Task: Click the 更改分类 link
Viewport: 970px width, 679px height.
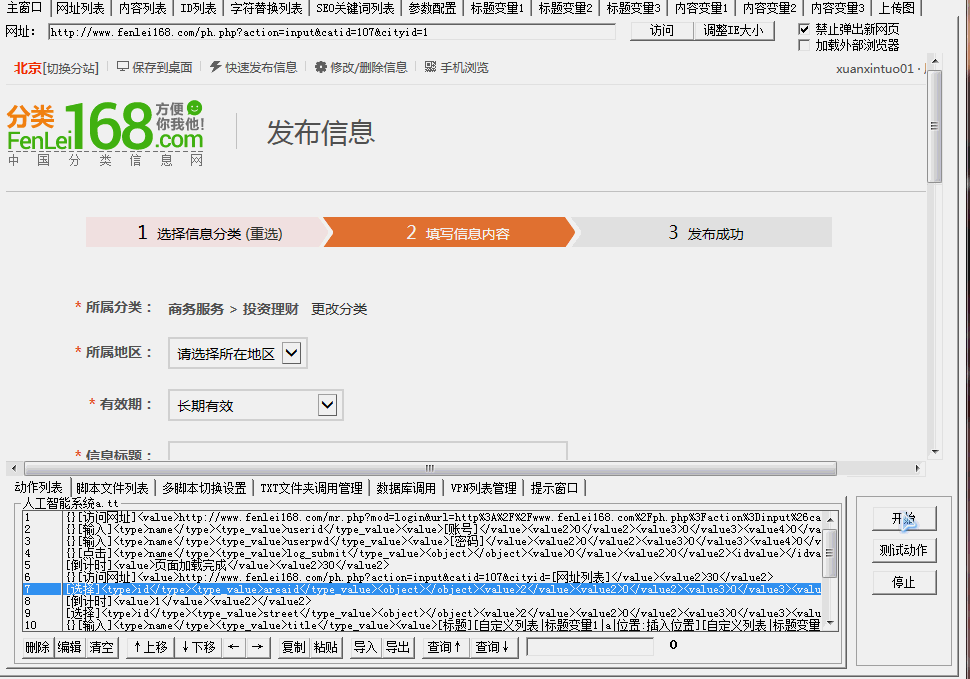Action: [x=339, y=309]
